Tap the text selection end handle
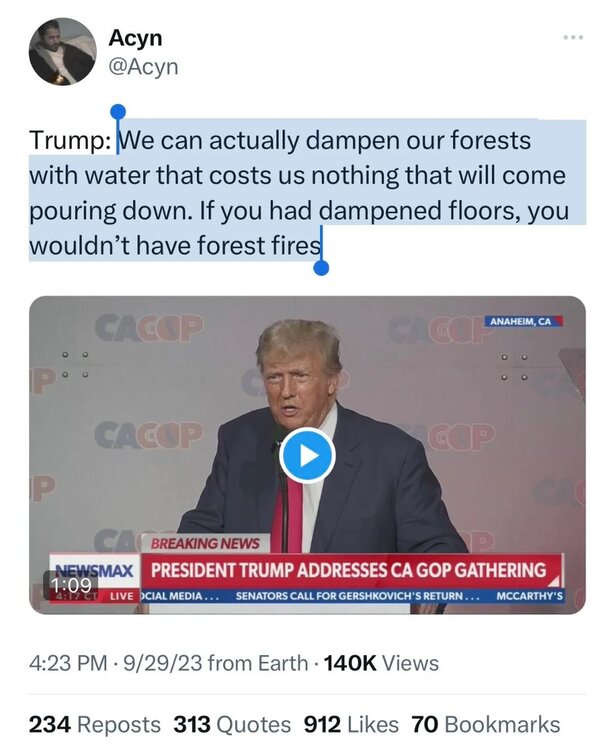This screenshot has width=615, height=750. point(320,267)
